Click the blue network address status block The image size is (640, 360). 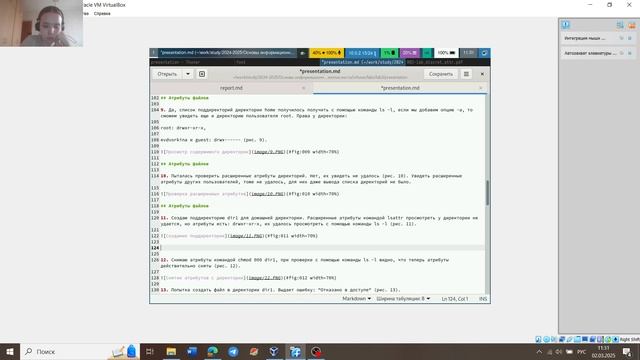tap(362, 53)
